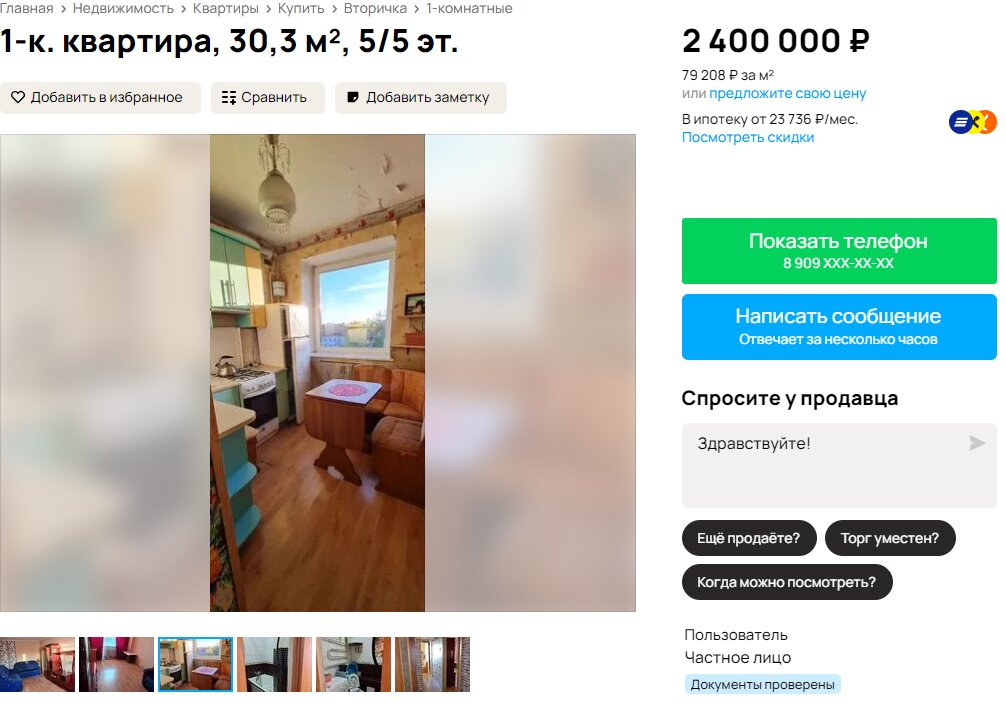Choose Когда можно посмотреть? quick question
Screen dimensions: 1006x706
(x=787, y=582)
